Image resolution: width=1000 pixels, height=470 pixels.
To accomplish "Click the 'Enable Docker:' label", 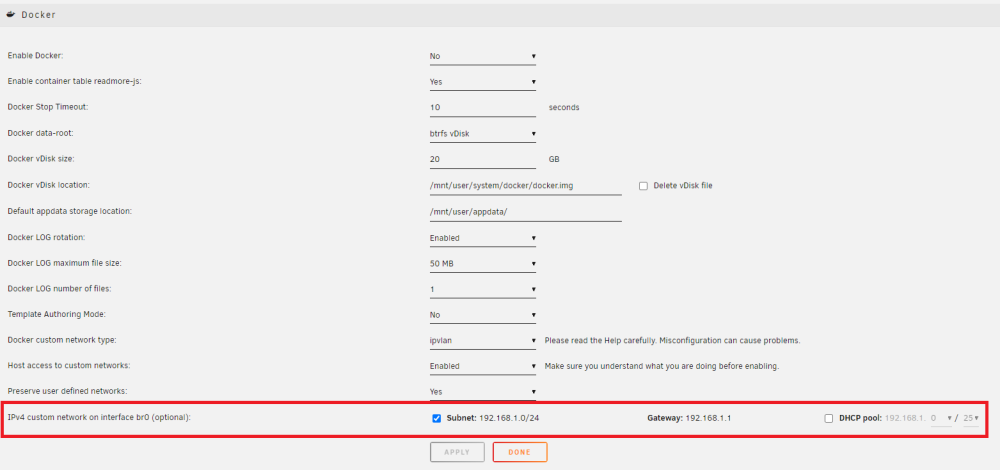I will point(35,56).
